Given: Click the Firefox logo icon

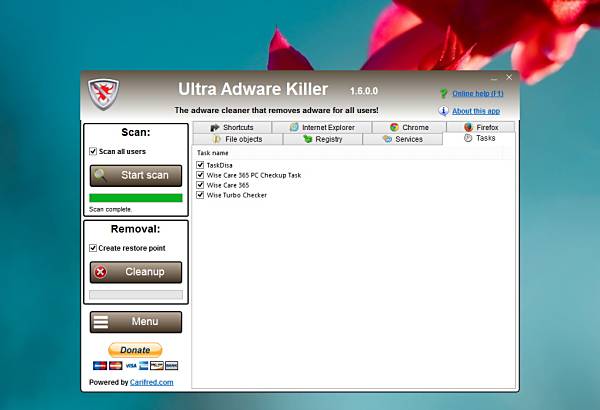Looking at the screenshot, I should click(468, 127).
